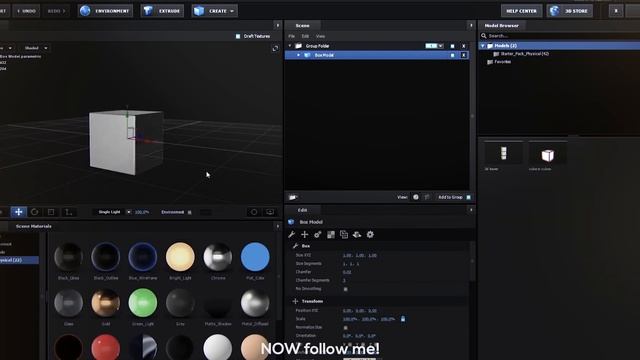This screenshot has width=640, height=360.
Task: Select the Scene tab
Action: point(302,26)
